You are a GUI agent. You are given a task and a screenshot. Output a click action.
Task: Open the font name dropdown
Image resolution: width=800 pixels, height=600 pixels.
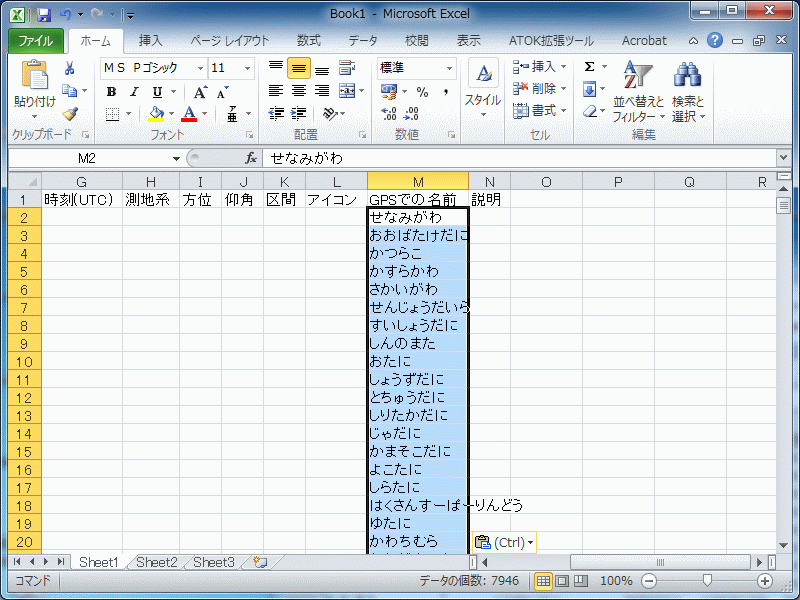[201, 68]
